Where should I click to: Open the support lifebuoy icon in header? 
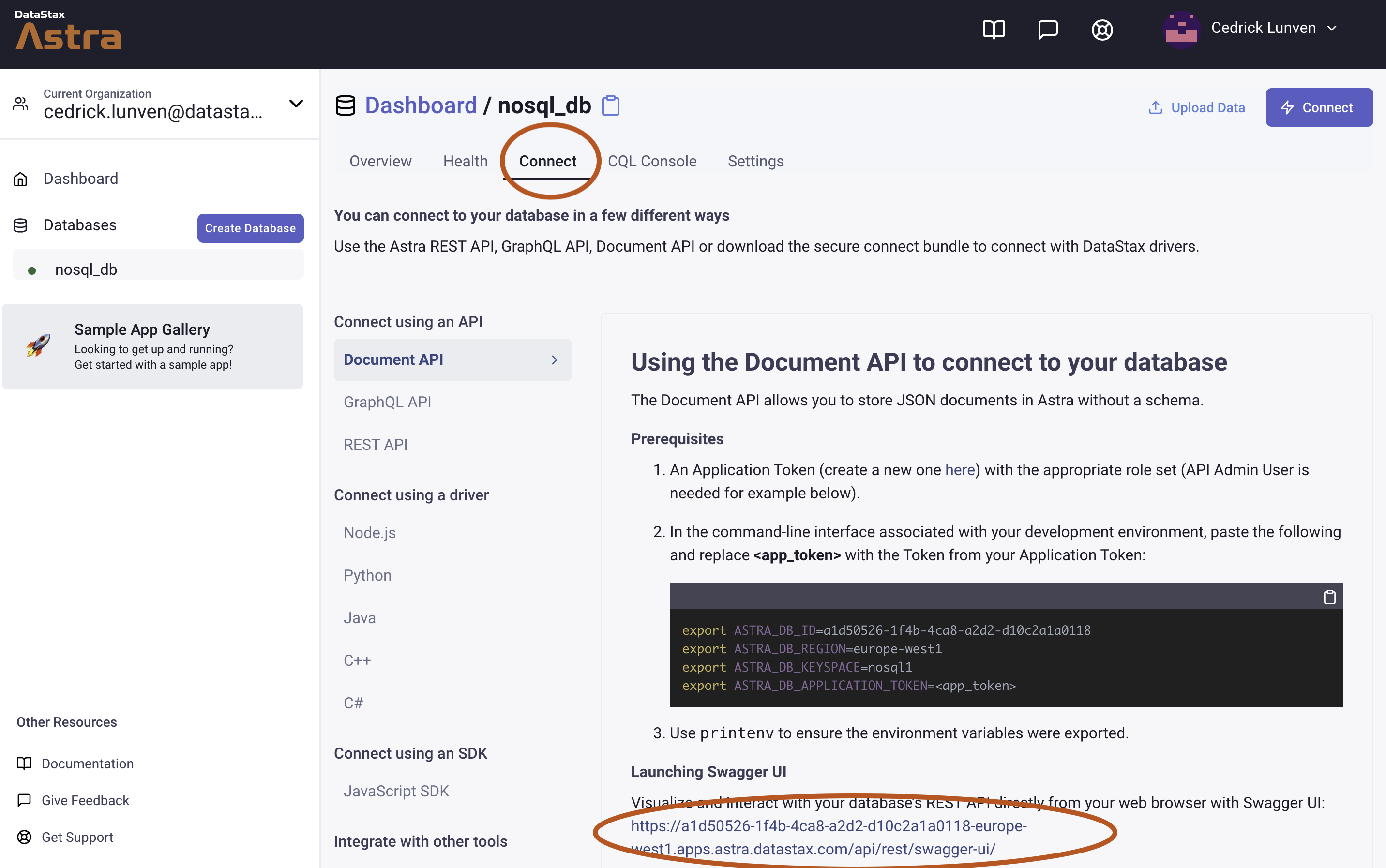[1102, 30]
